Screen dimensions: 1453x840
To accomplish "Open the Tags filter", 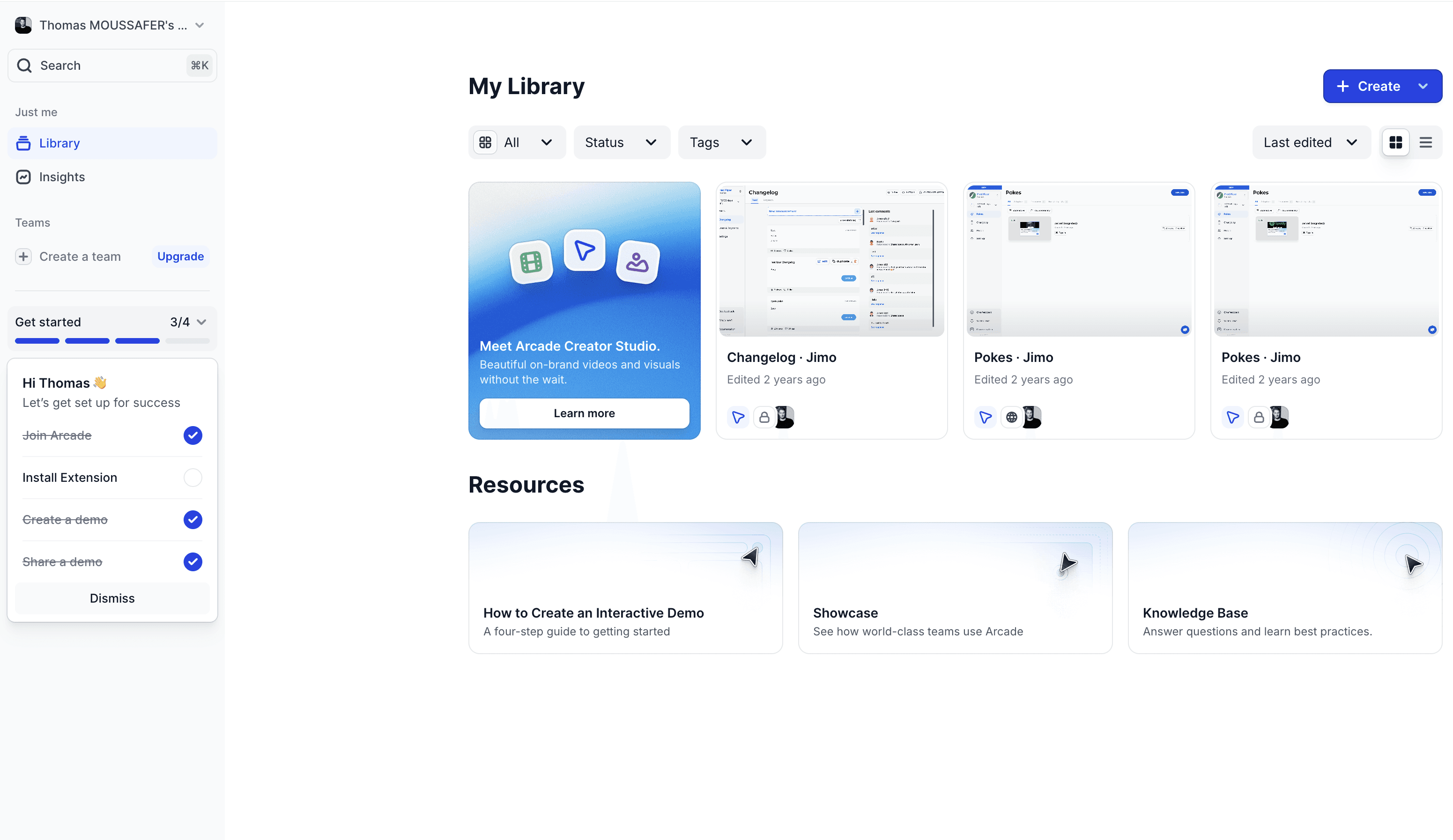I will click(721, 142).
